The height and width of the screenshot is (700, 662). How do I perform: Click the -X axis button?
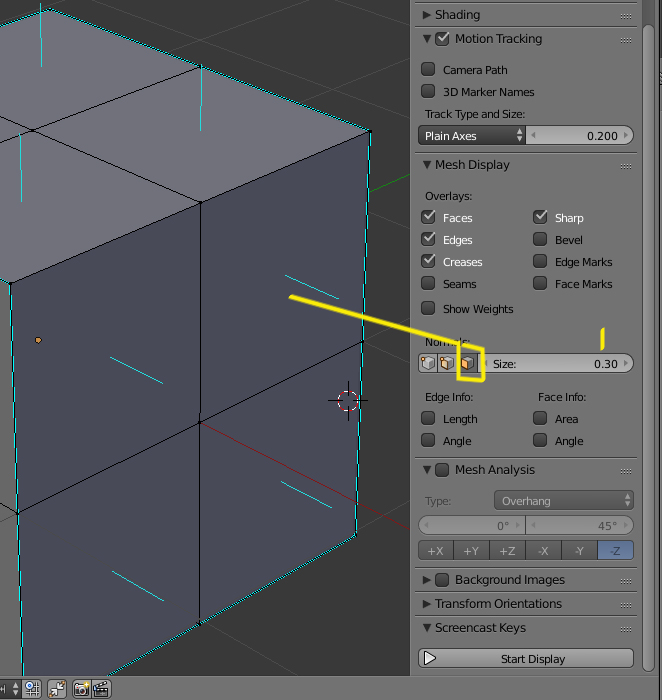pos(543,551)
